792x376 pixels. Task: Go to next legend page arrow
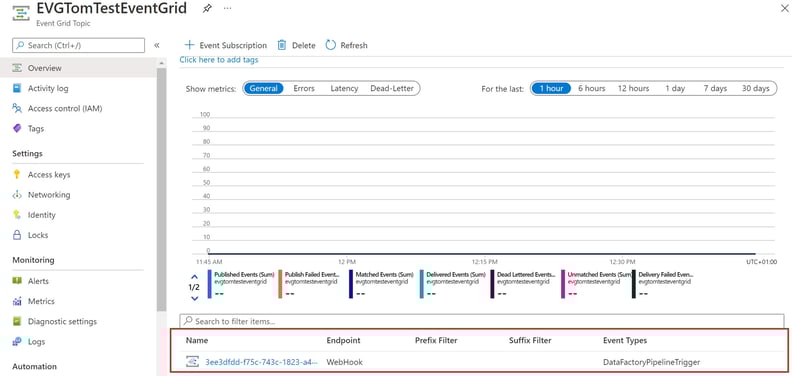pos(194,298)
